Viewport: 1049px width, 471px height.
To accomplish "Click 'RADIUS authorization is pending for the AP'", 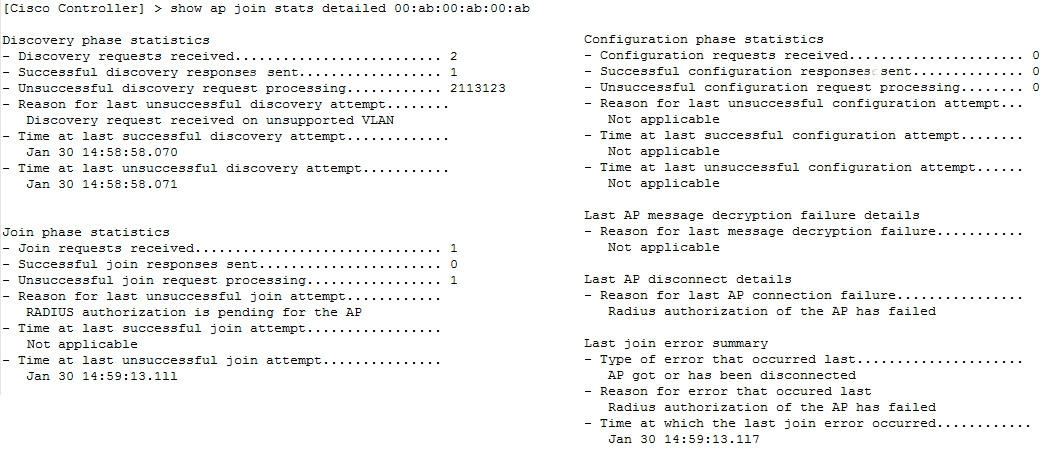I will tap(194, 312).
